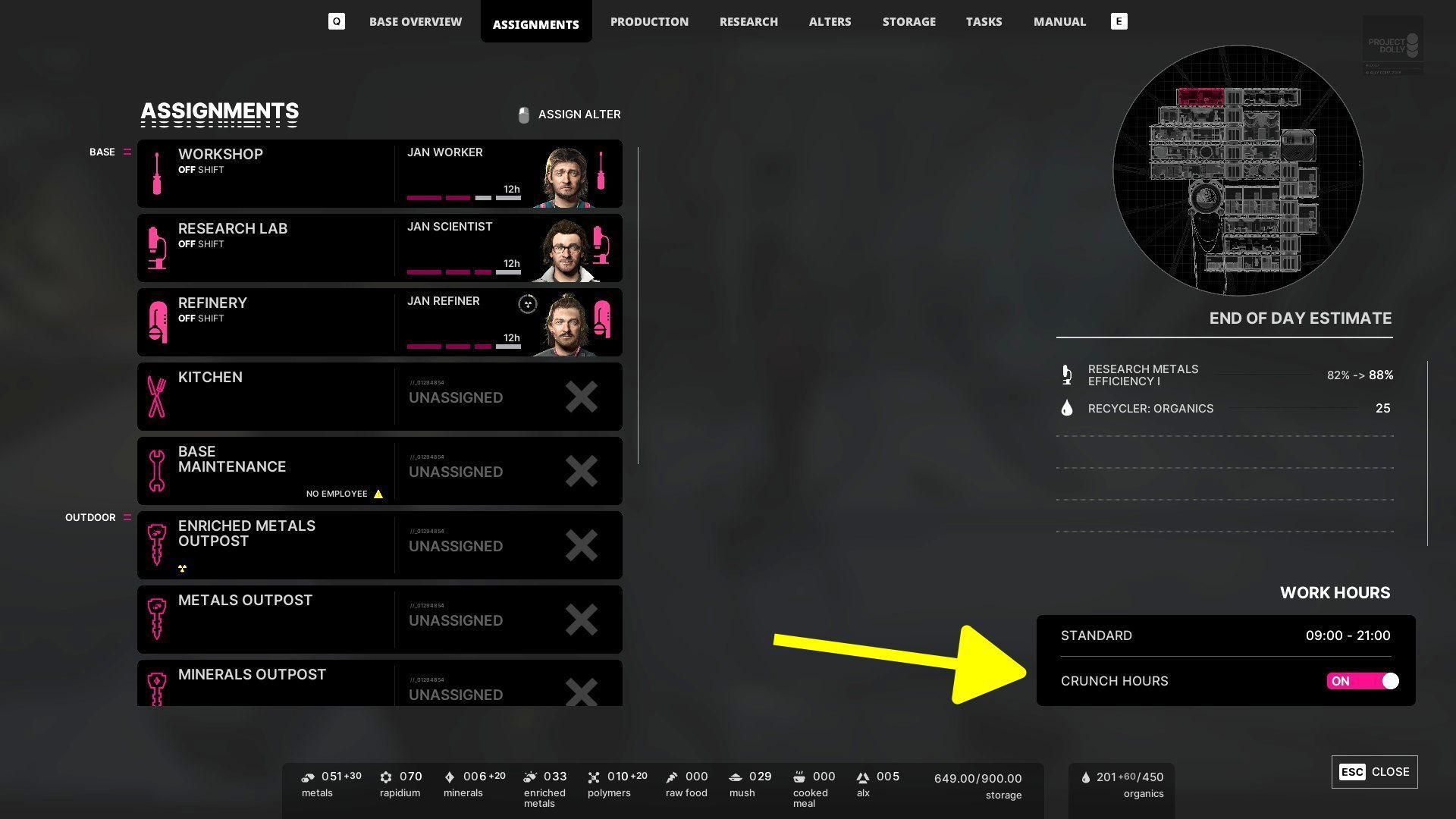Collapse the OUTDOOR section marker
The height and width of the screenshot is (819, 1456).
(x=127, y=517)
